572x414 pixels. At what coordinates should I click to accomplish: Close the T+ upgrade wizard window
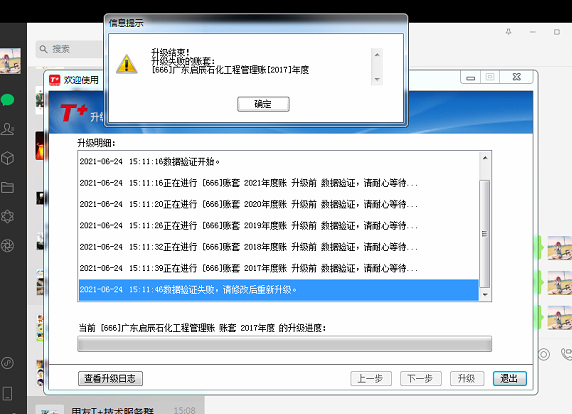(517, 77)
